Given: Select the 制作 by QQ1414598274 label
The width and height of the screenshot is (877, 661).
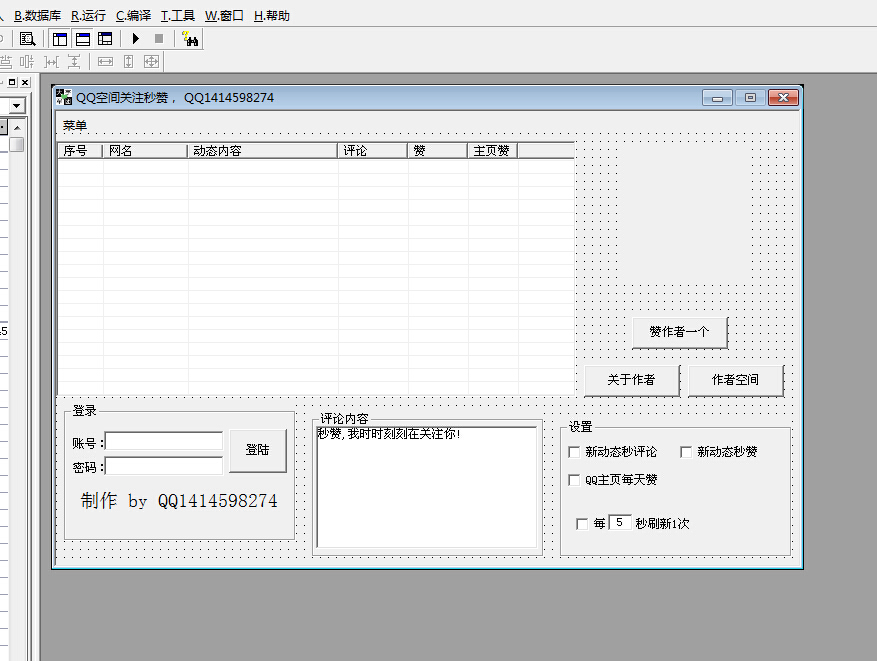Looking at the screenshot, I should click(179, 501).
